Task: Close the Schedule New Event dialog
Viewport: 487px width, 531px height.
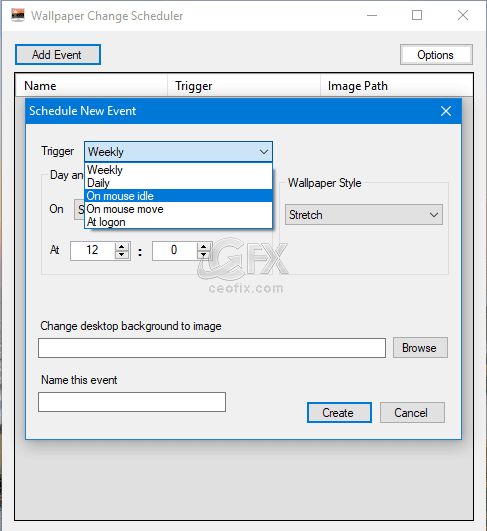Action: click(x=446, y=111)
